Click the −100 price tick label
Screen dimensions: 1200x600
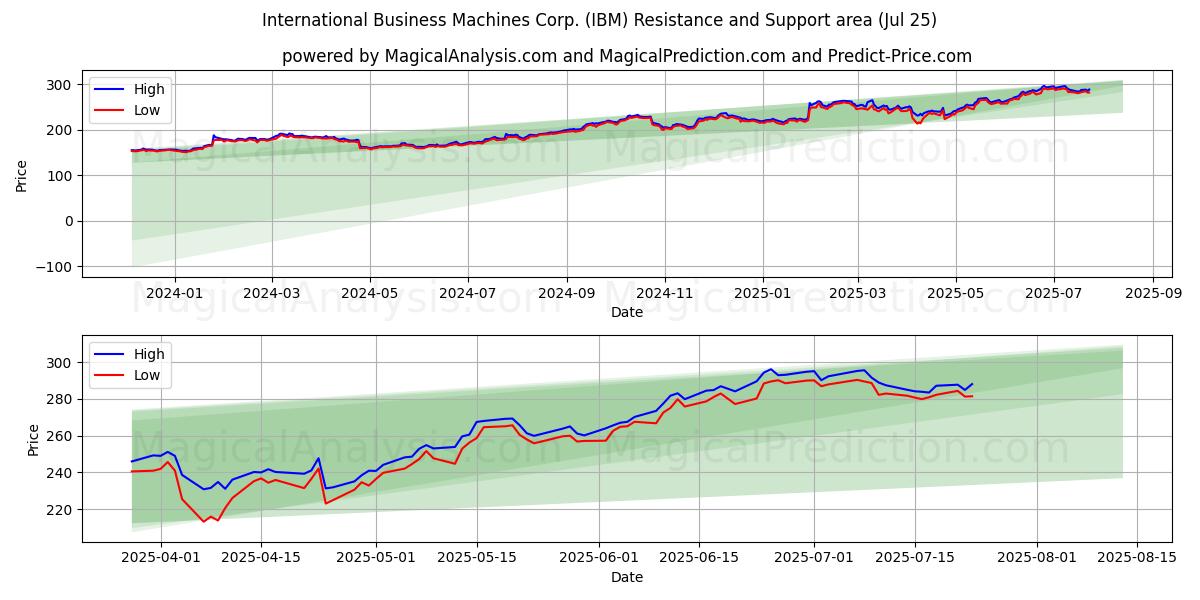(x=53, y=267)
